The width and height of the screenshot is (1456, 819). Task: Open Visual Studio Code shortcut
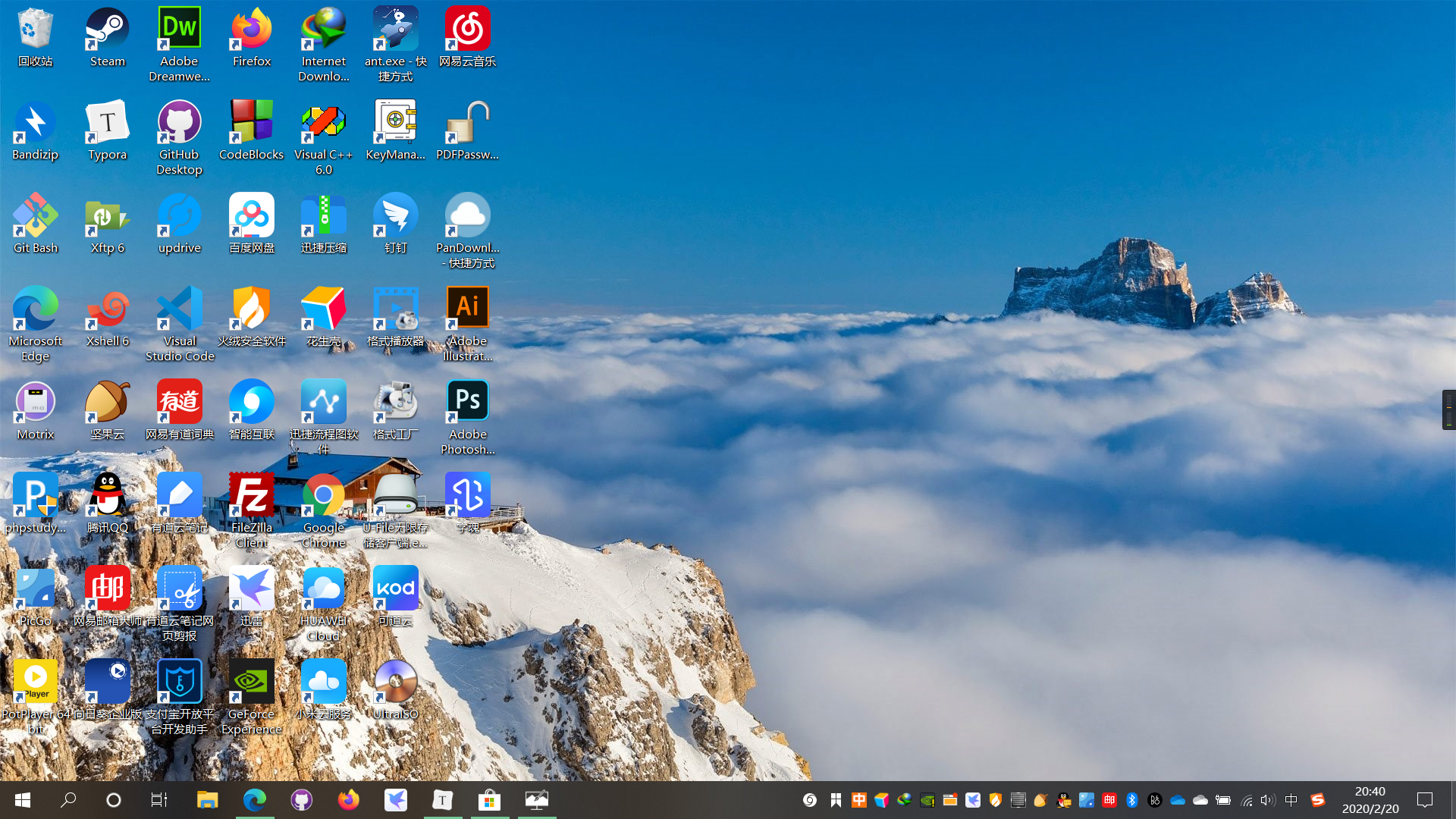click(180, 309)
